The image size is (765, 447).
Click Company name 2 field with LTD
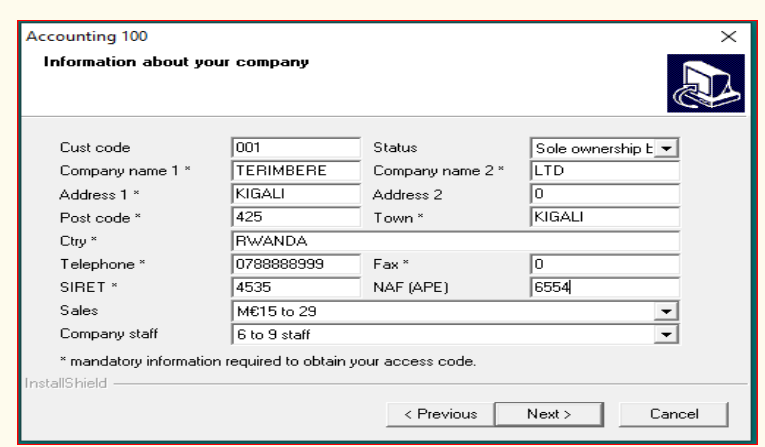click(604, 171)
